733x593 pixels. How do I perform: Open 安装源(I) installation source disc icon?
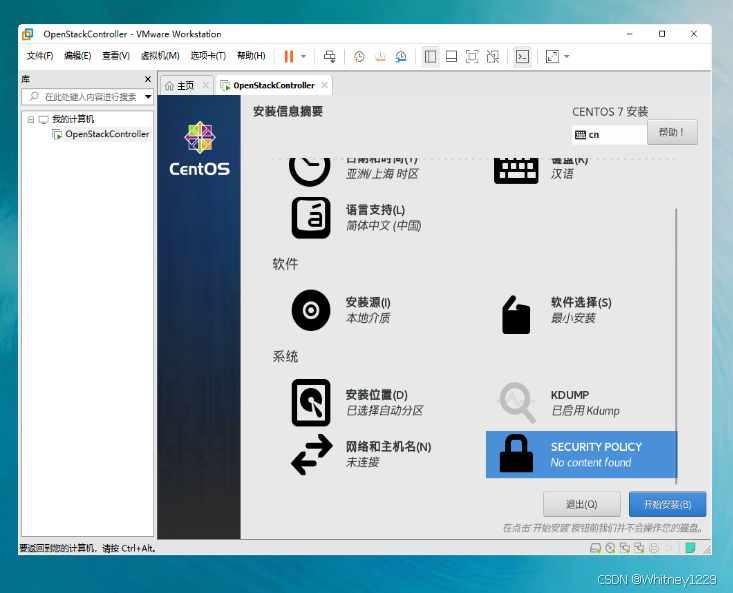(311, 310)
